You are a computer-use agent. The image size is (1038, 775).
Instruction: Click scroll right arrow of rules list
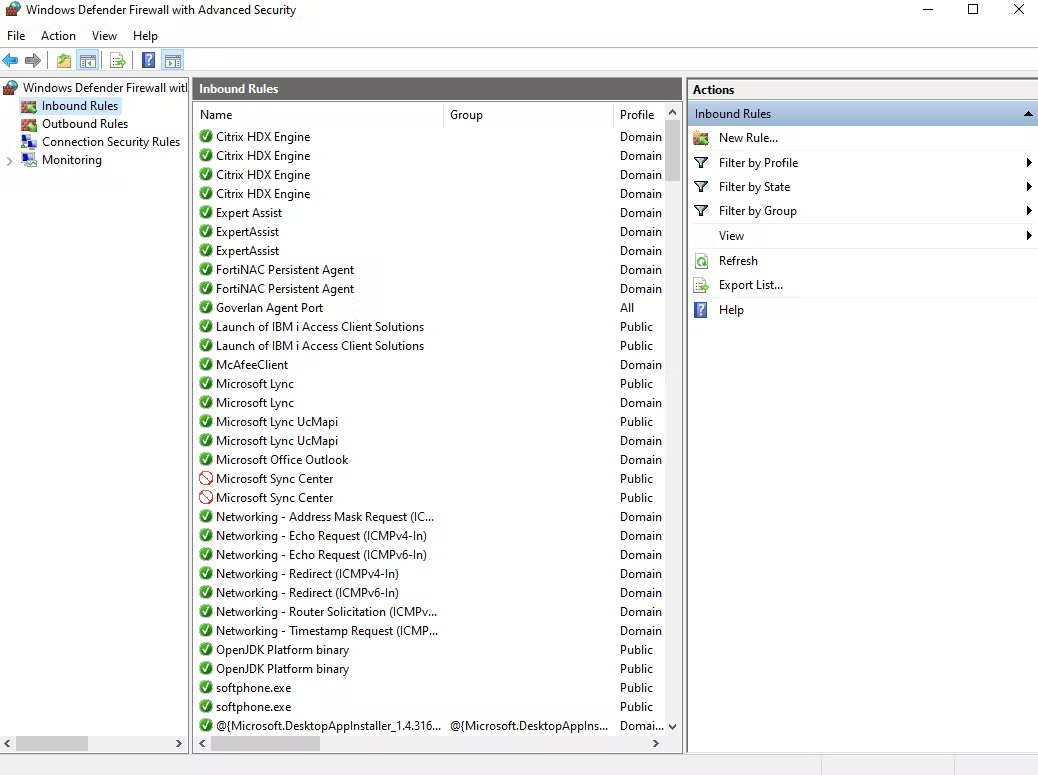coord(656,744)
